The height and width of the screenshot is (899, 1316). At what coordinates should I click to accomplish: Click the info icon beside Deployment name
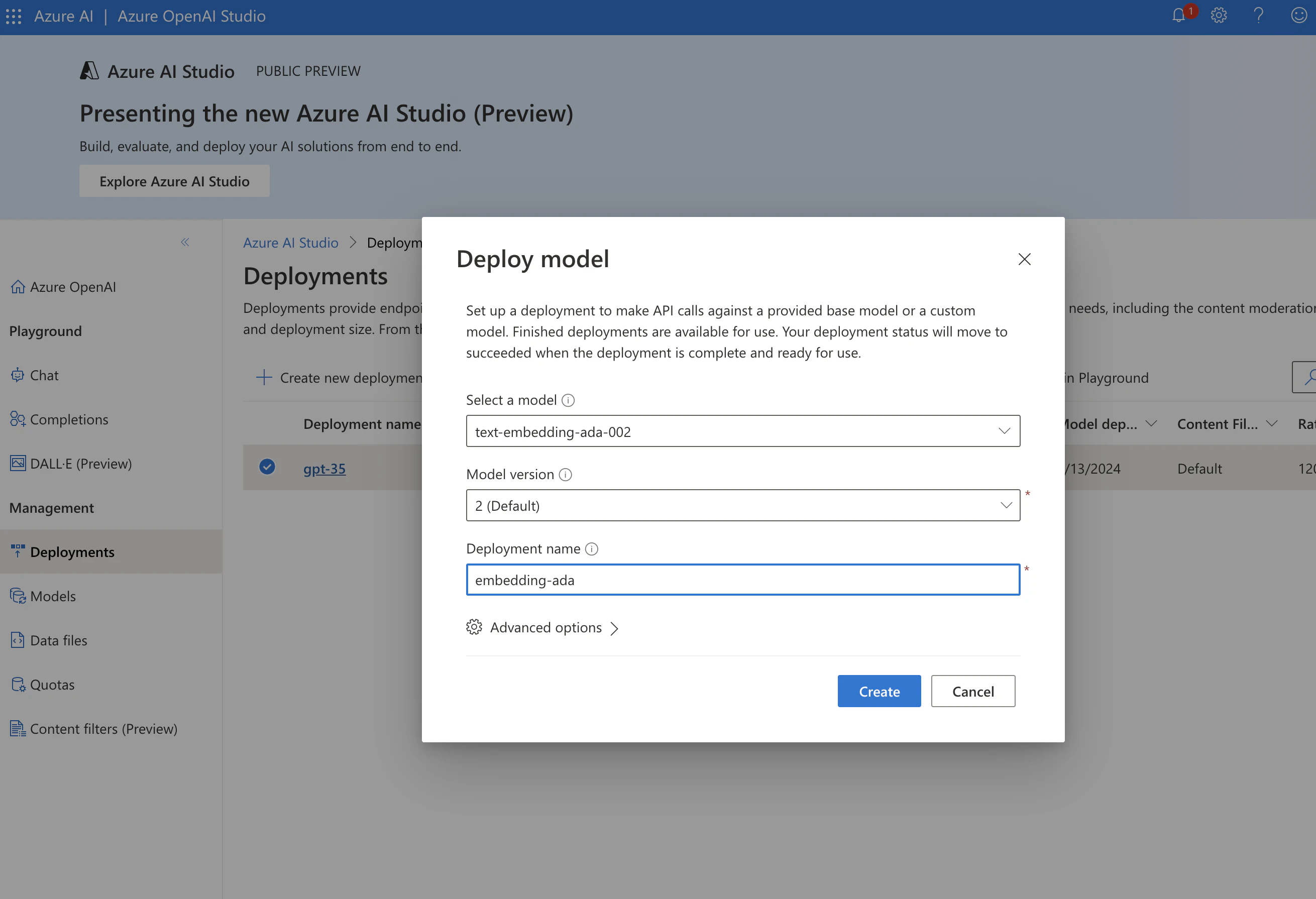591,549
